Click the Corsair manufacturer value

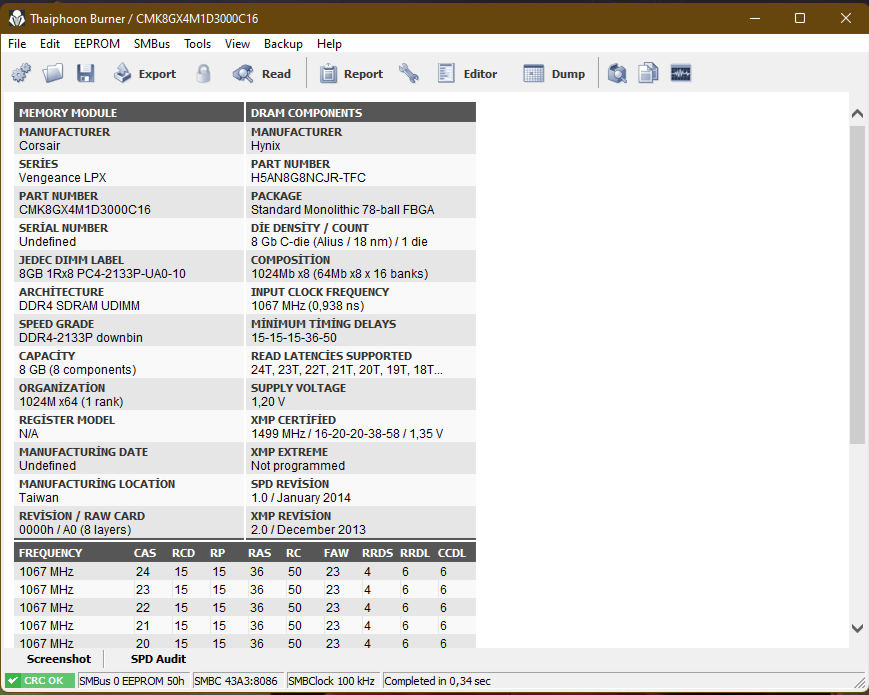point(39,146)
